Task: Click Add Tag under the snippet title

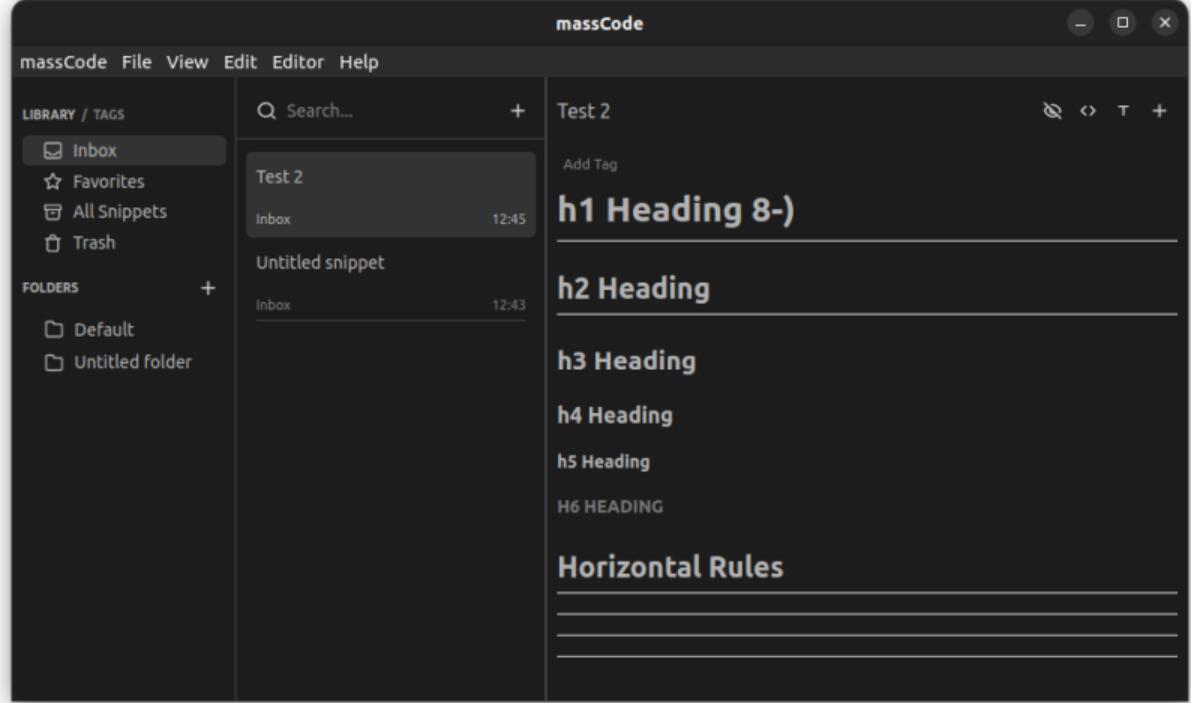Action: point(583,165)
